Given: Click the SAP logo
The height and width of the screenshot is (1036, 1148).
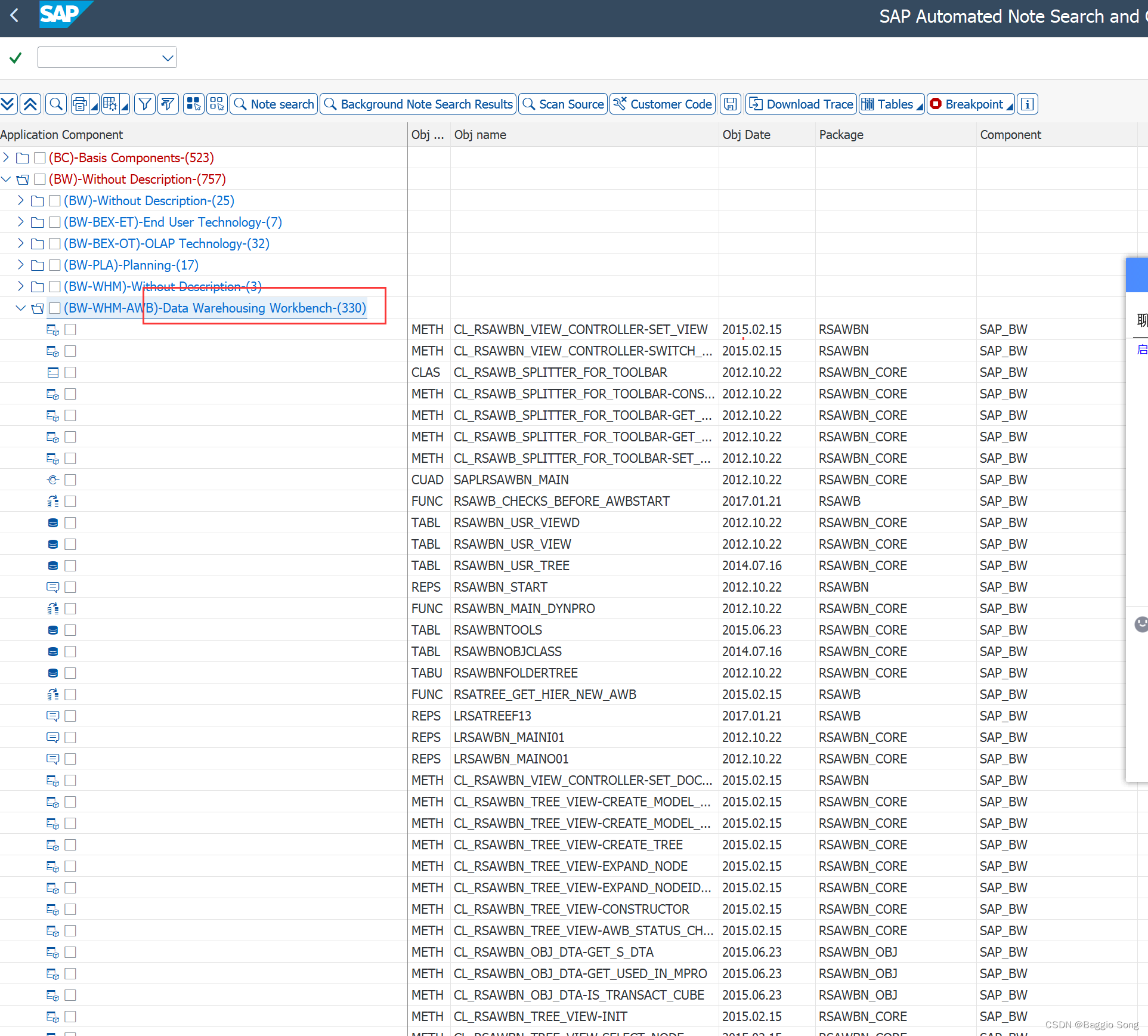Looking at the screenshot, I should pos(65,14).
